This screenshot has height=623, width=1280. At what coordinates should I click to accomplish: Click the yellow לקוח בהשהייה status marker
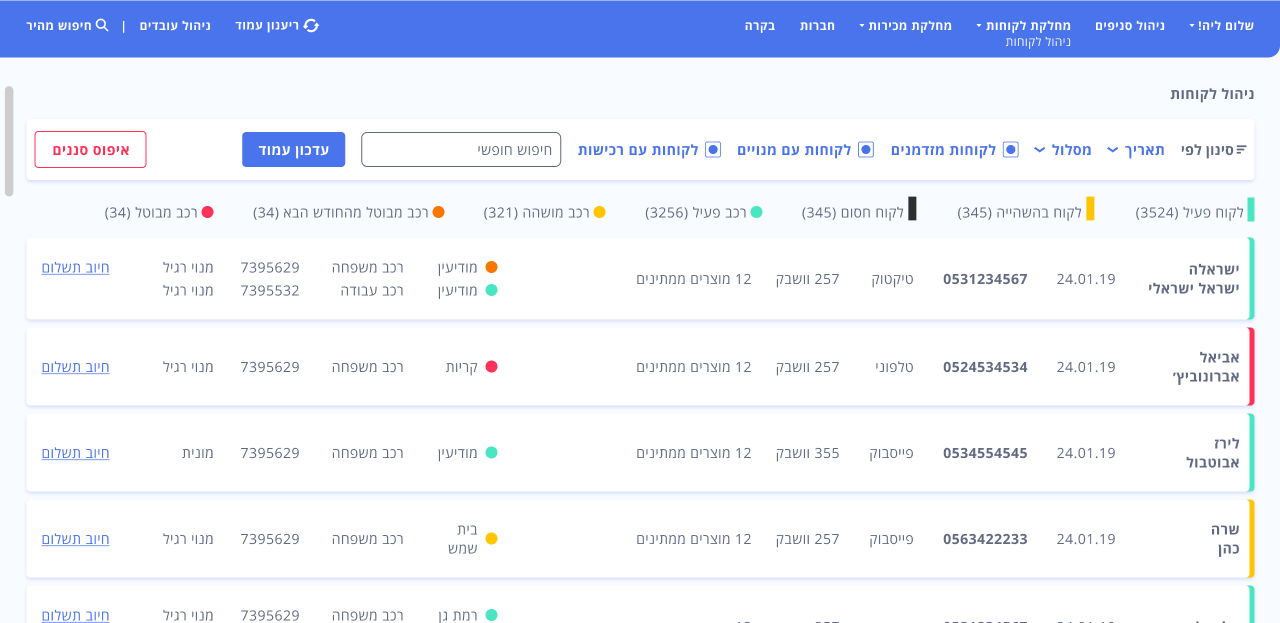tap(1090, 209)
